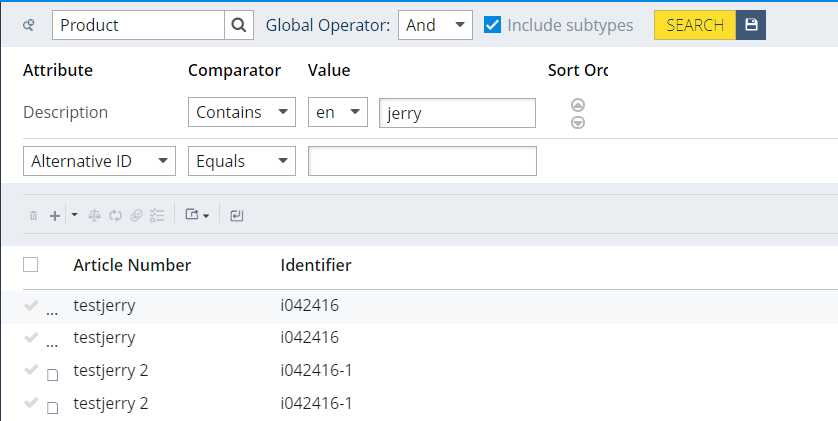This screenshot has height=421, width=838.
Task: Click the chain link icon in toolbar
Action: (x=135, y=215)
